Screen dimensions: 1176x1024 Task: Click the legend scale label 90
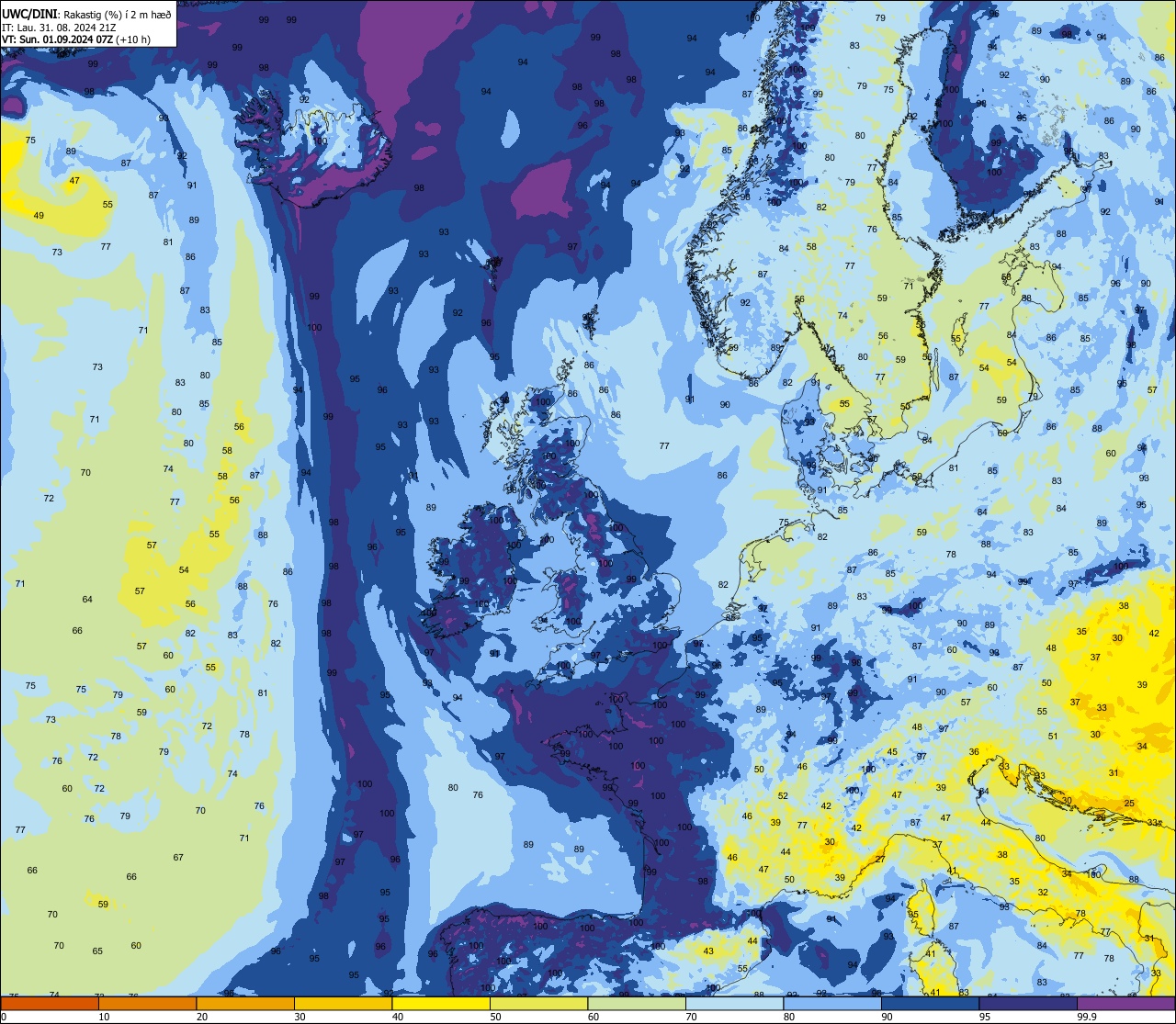888,1017
